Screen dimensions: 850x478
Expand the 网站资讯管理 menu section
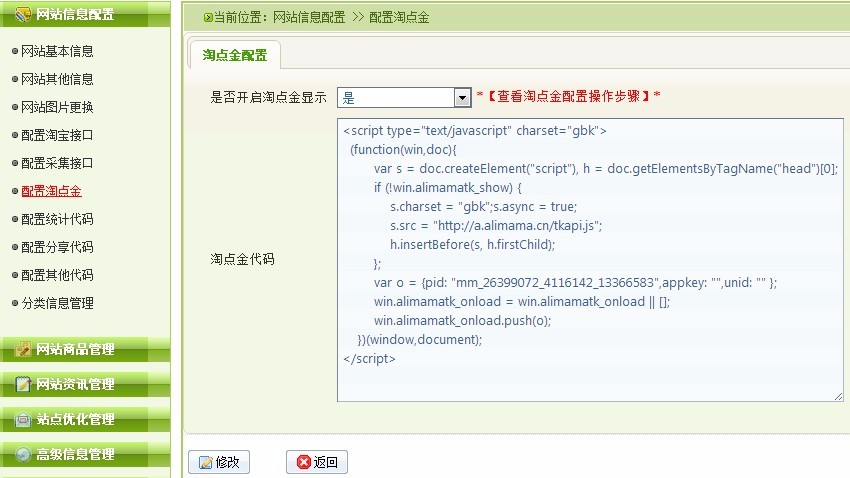tap(85, 384)
